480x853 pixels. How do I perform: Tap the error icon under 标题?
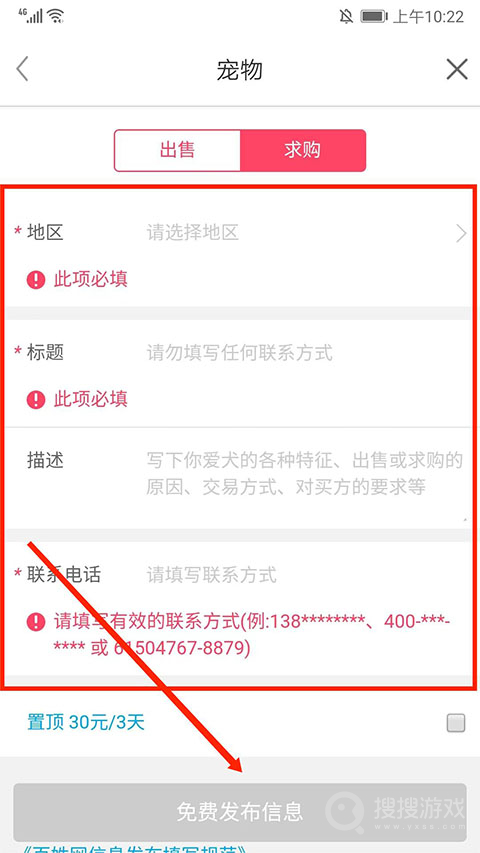pos(36,400)
